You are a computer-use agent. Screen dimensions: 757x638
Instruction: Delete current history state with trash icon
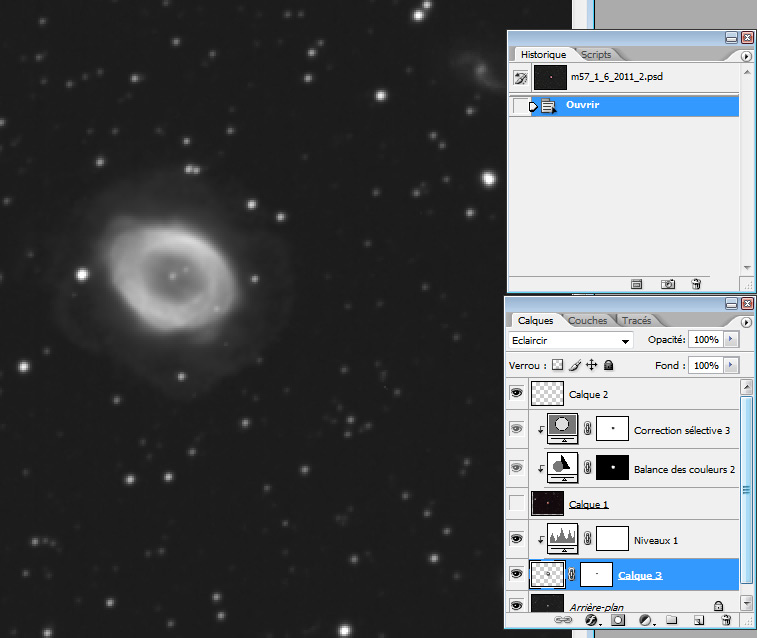tap(696, 284)
